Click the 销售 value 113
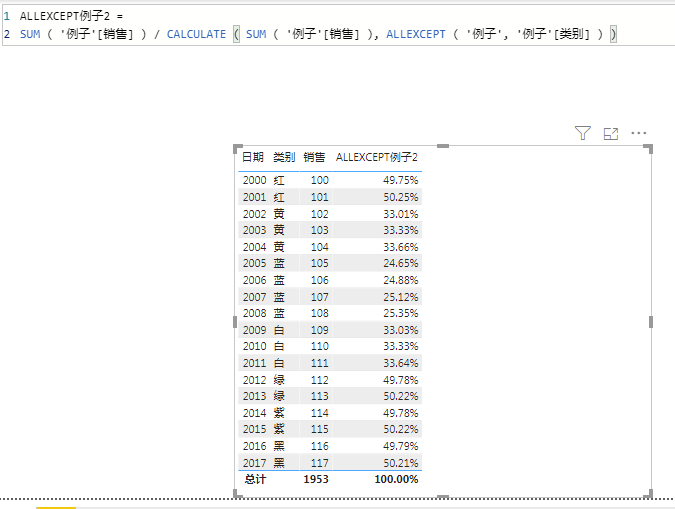 pyautogui.click(x=319, y=396)
